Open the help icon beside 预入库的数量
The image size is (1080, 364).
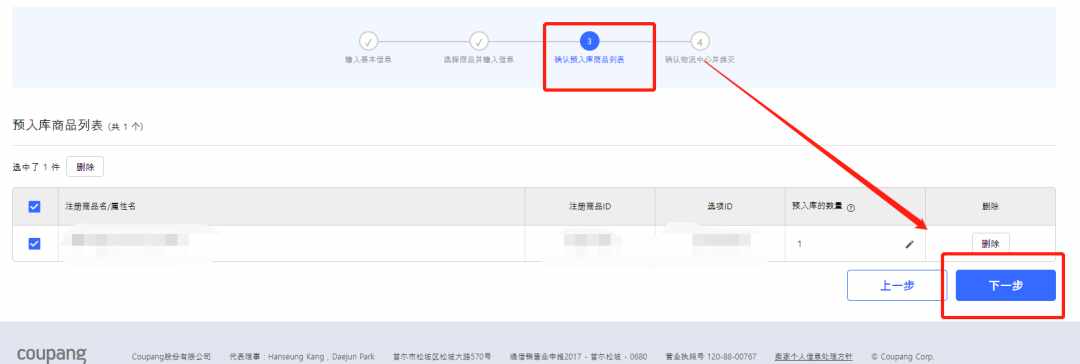click(851, 208)
